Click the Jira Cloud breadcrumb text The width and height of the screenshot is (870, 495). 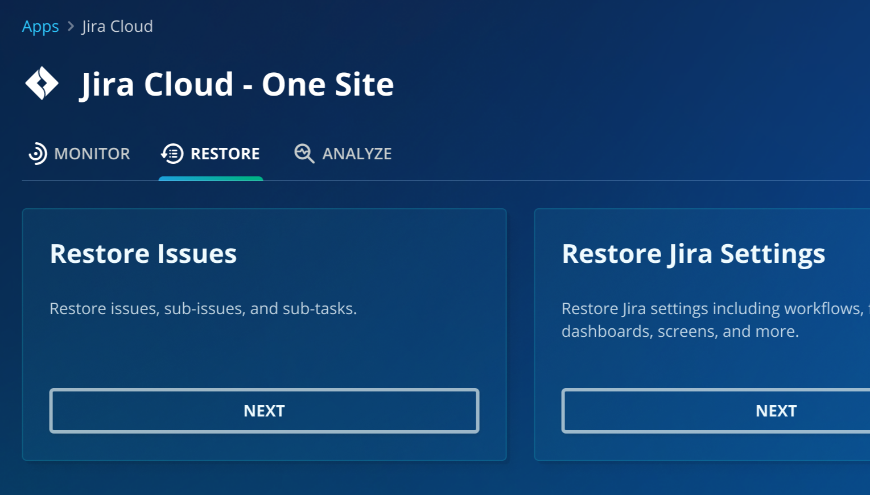(x=117, y=27)
